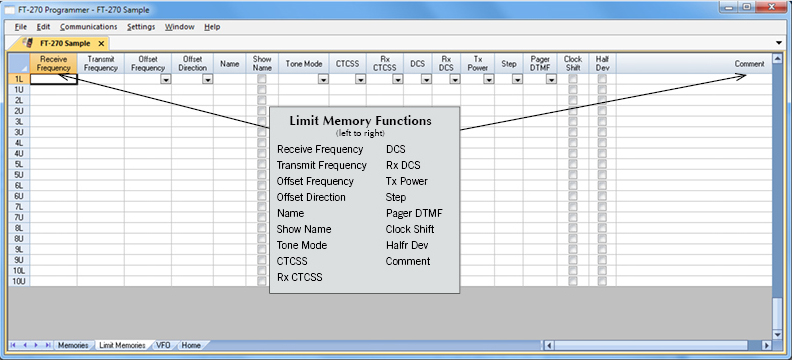
Task: Enable Clock Shift for row 10L
Action: click(x=573, y=271)
